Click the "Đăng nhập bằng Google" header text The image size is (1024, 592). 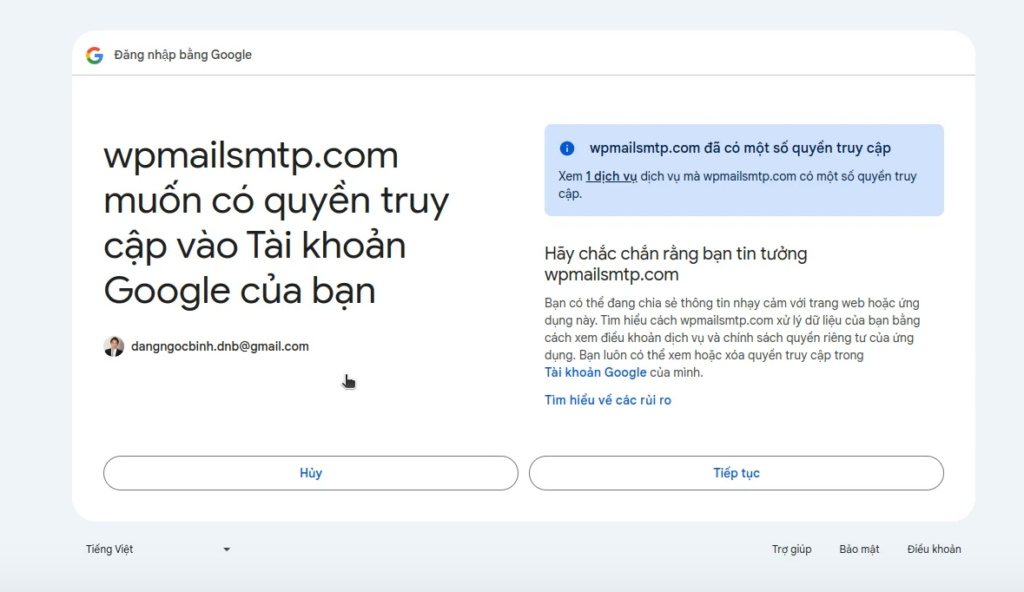coord(183,55)
